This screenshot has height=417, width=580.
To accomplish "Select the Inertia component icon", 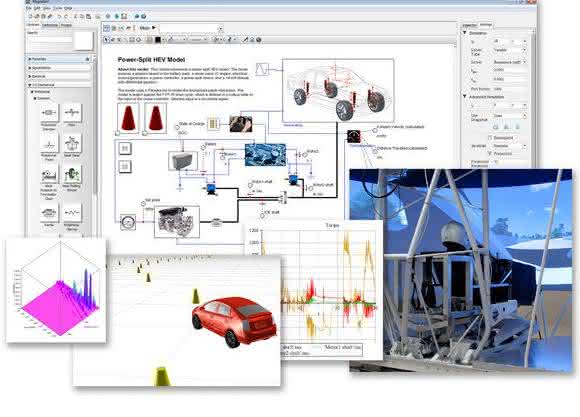I will pos(49,213).
